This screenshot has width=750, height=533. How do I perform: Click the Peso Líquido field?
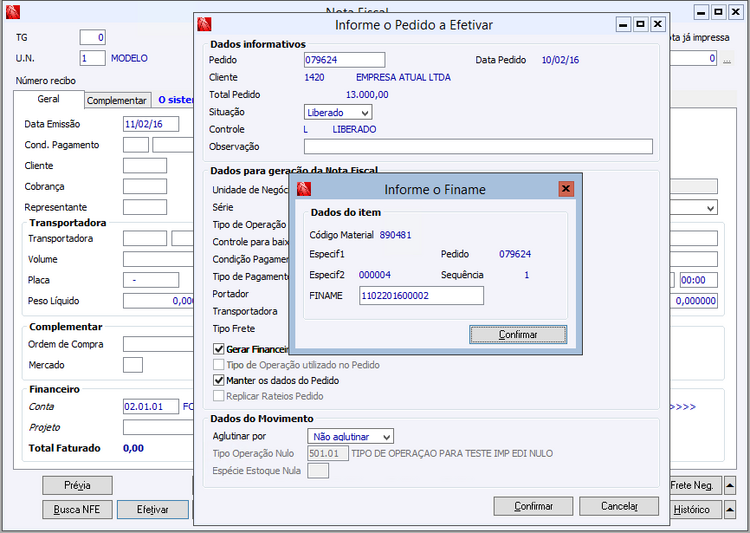pos(158,301)
